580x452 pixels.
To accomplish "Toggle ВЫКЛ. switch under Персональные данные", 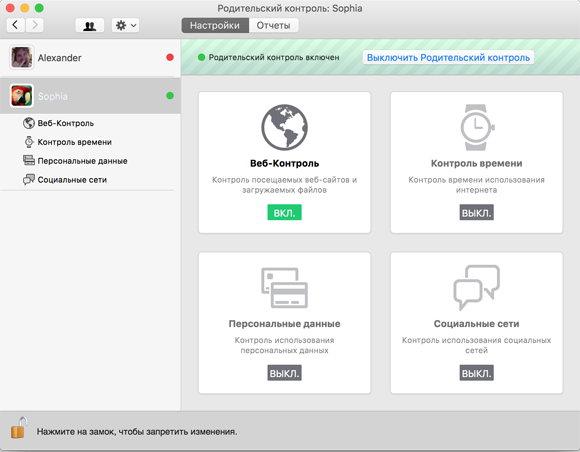I will [284, 373].
